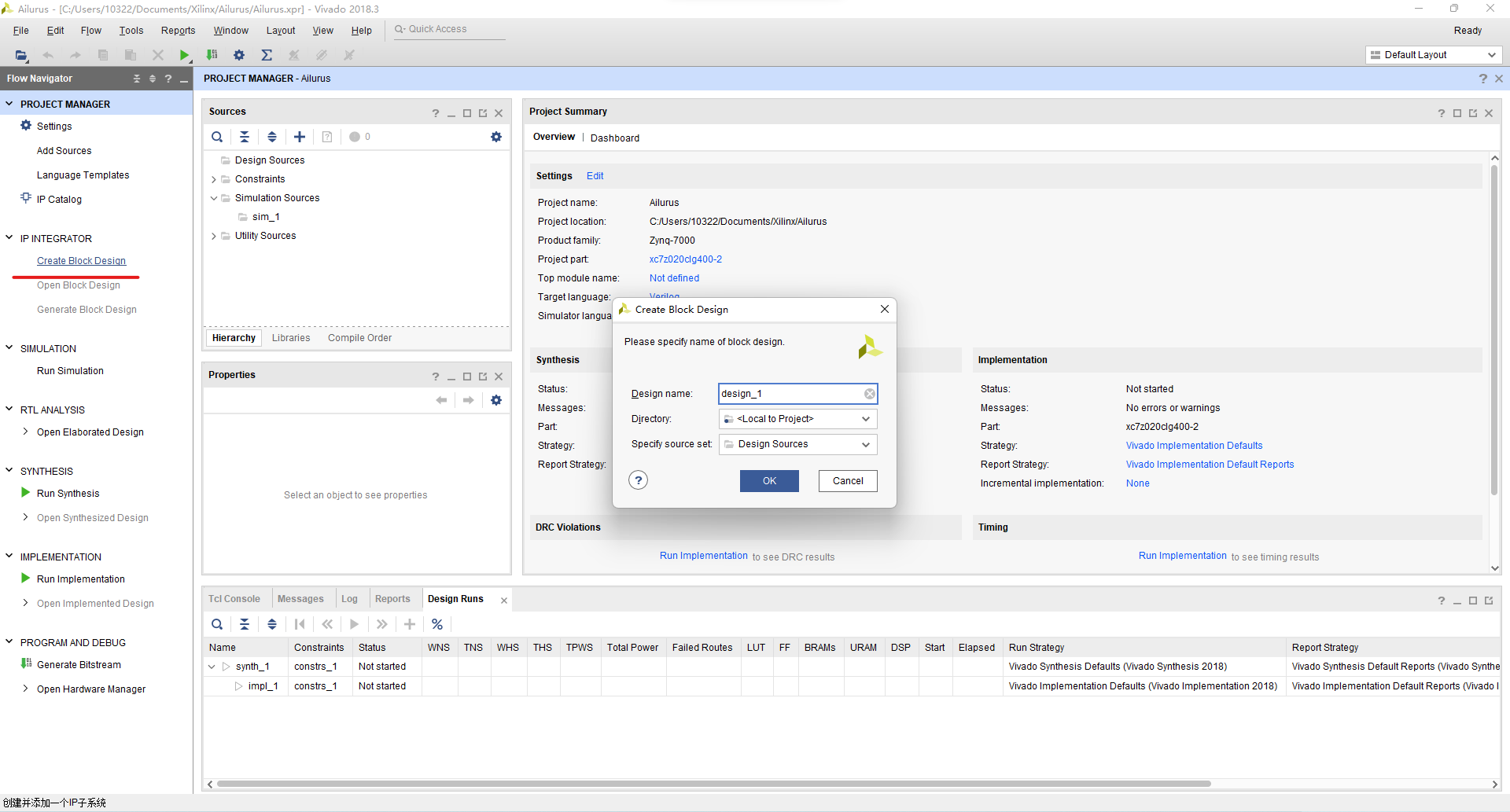Image resolution: width=1510 pixels, height=812 pixels.
Task: Expand all items in Sources panel
Action: tap(272, 137)
